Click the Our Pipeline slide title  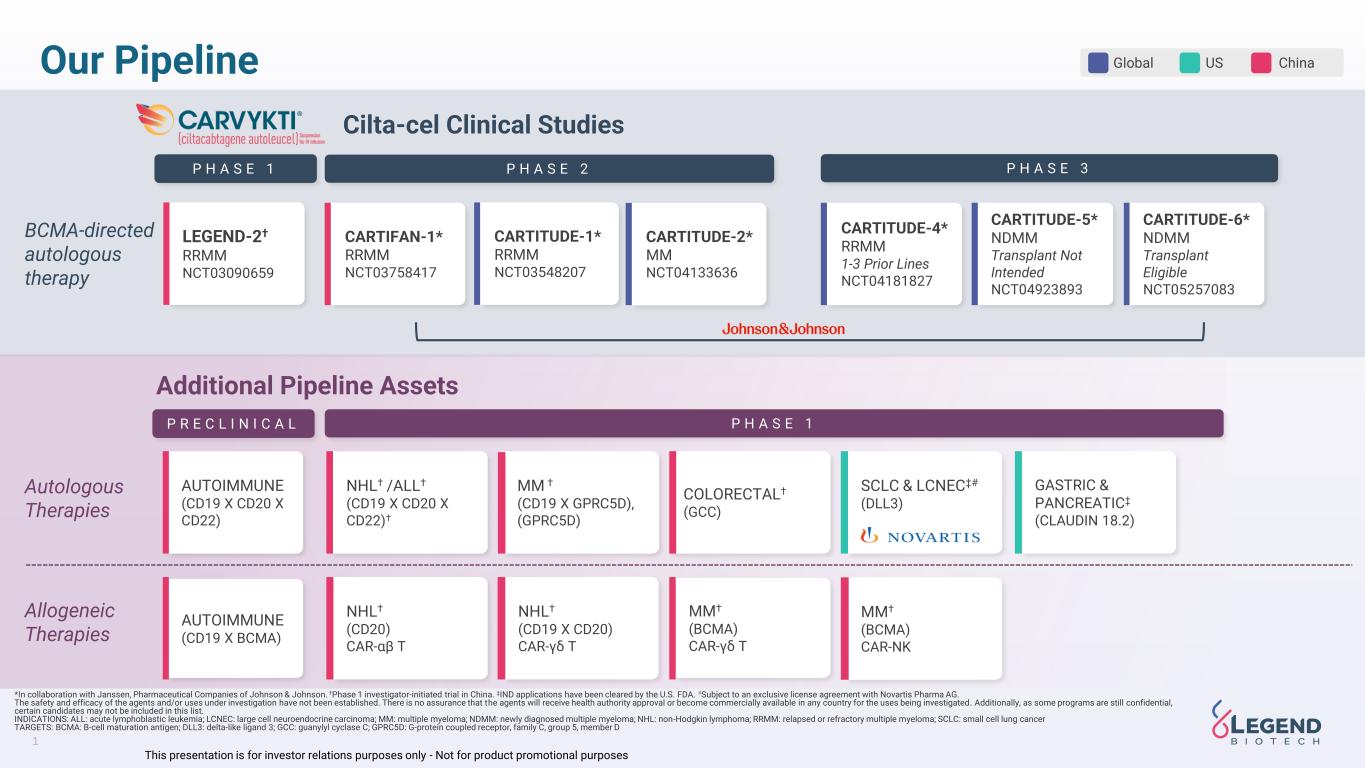click(x=149, y=60)
